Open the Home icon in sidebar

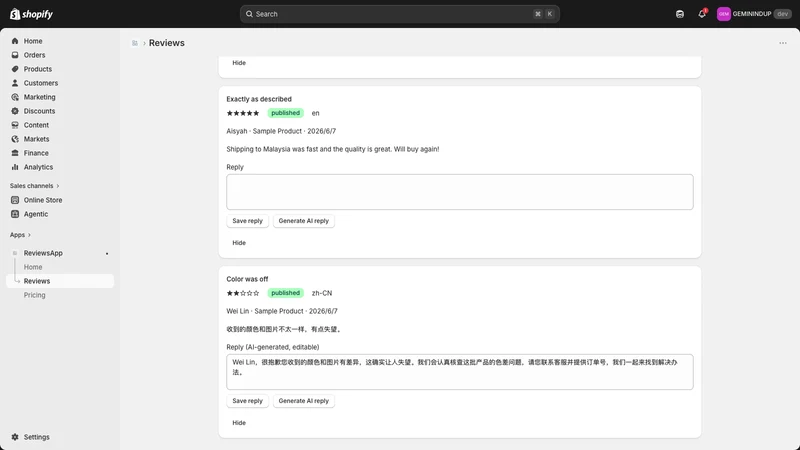point(15,41)
